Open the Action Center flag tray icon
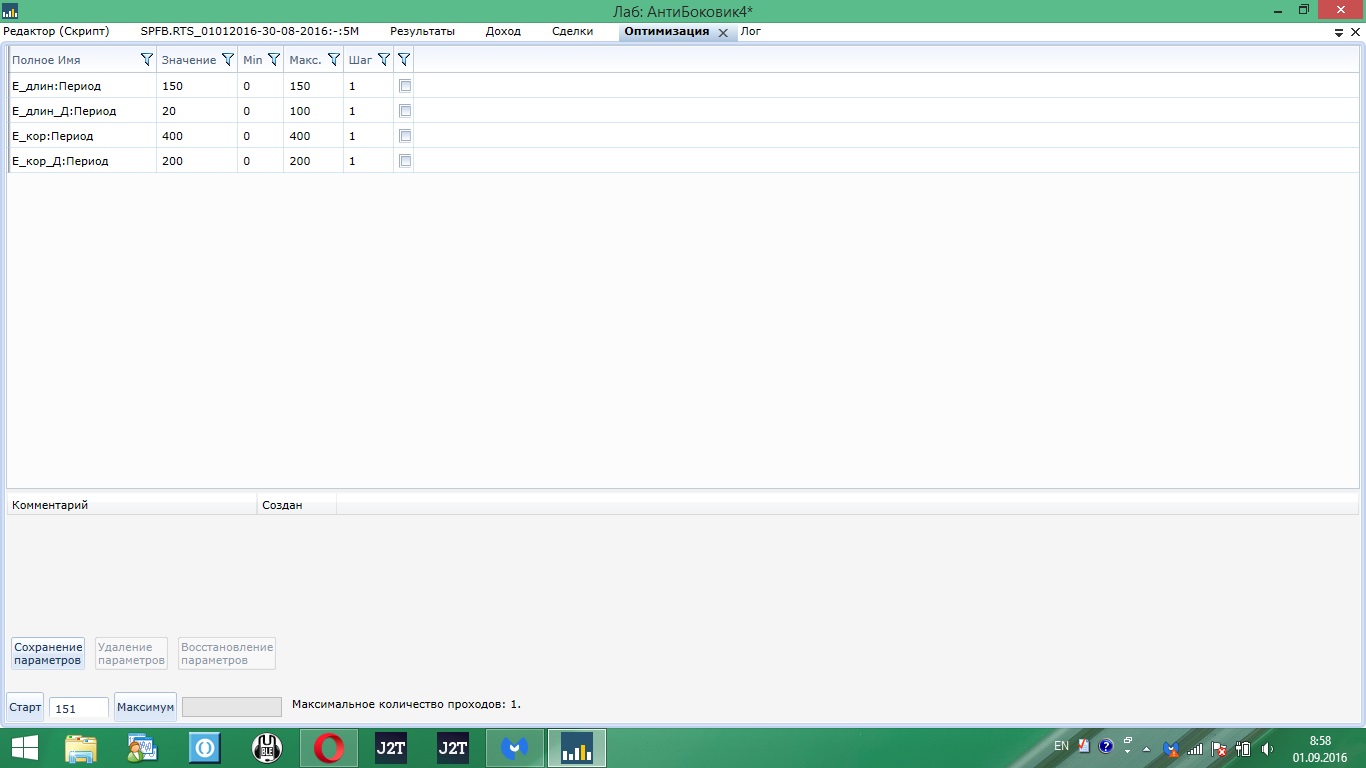1366x768 pixels. pos(1220,747)
